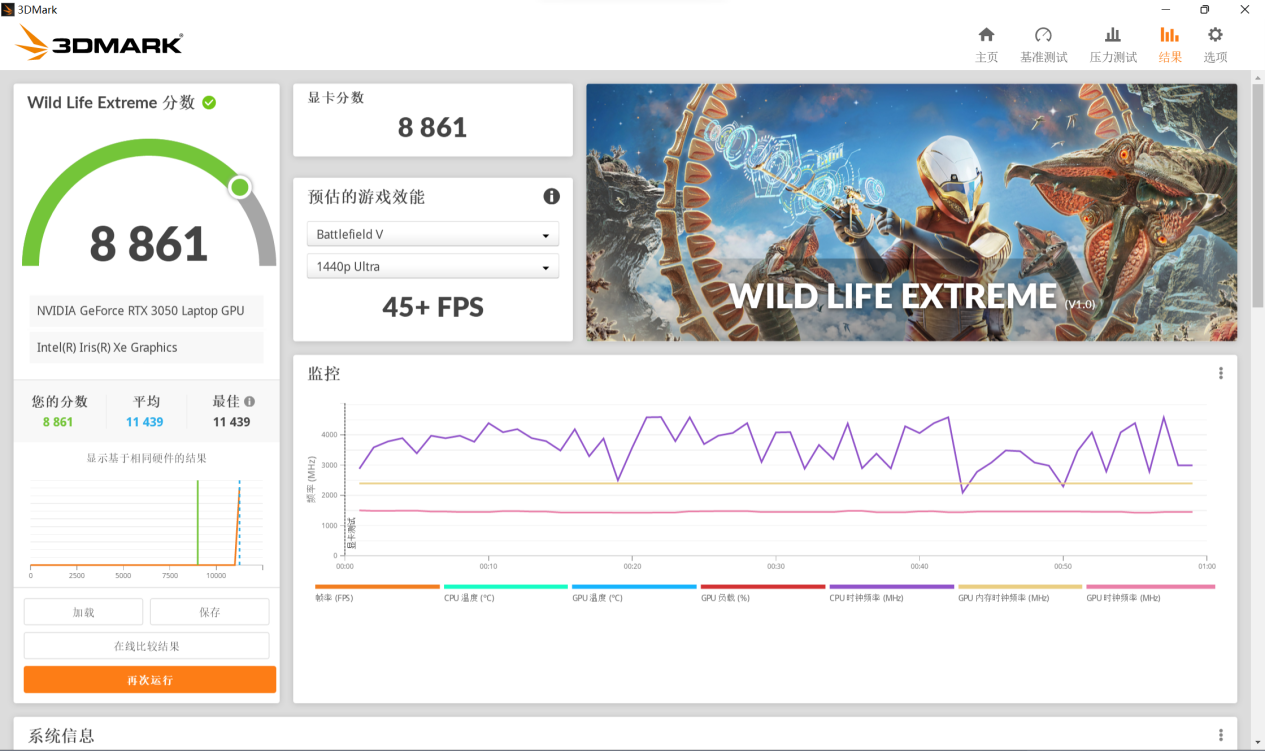Click the 3DMark logo
Screen dimensions: 1265x751
(x=99, y=43)
